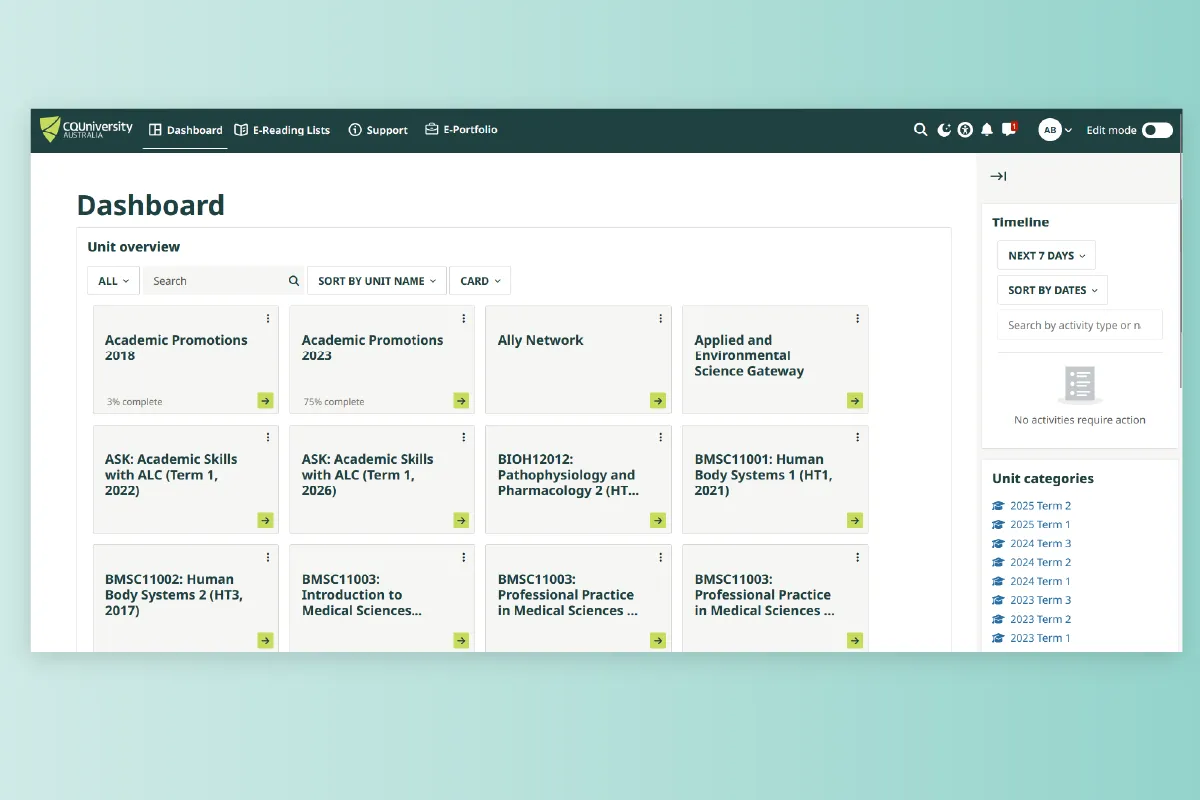The image size is (1200, 800).
Task: Open notifications bell icon
Action: (987, 130)
